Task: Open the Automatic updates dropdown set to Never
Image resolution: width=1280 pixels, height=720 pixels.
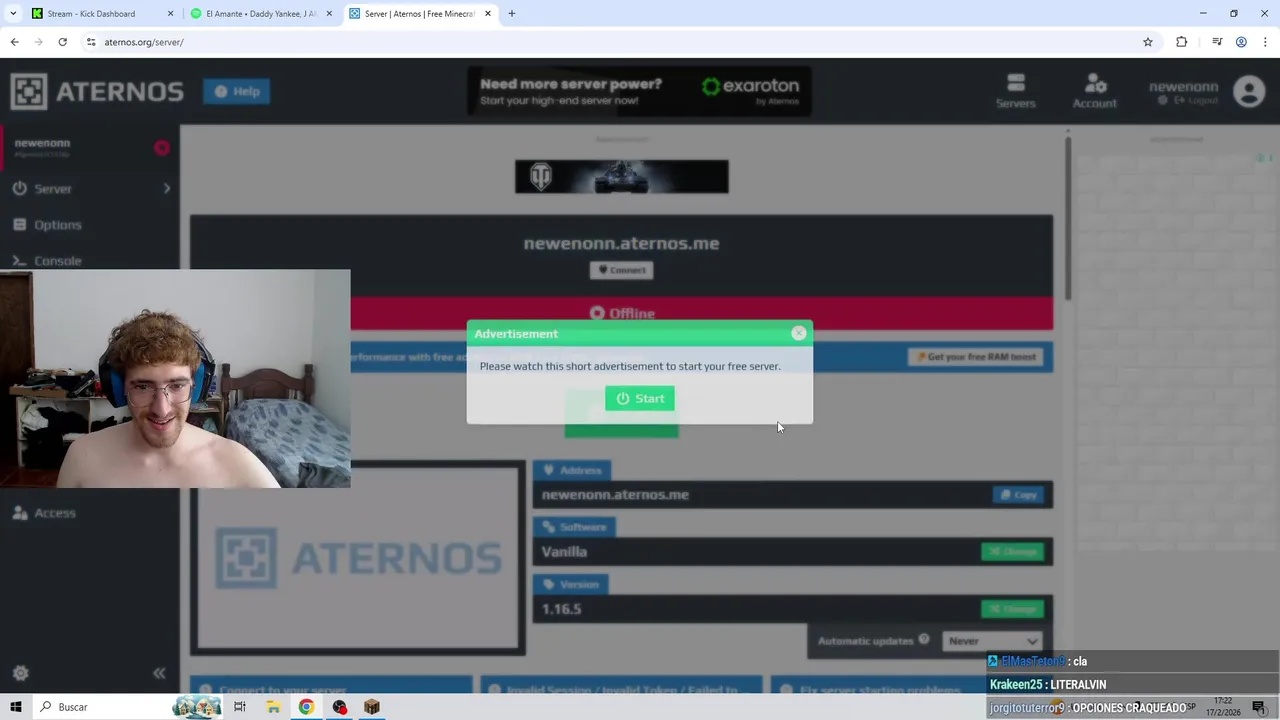Action: (992, 641)
